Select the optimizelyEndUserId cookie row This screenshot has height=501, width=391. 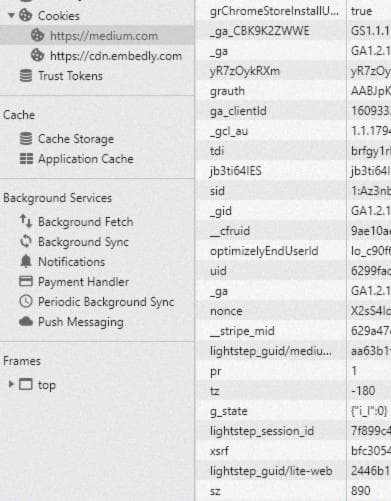[x=293, y=251]
